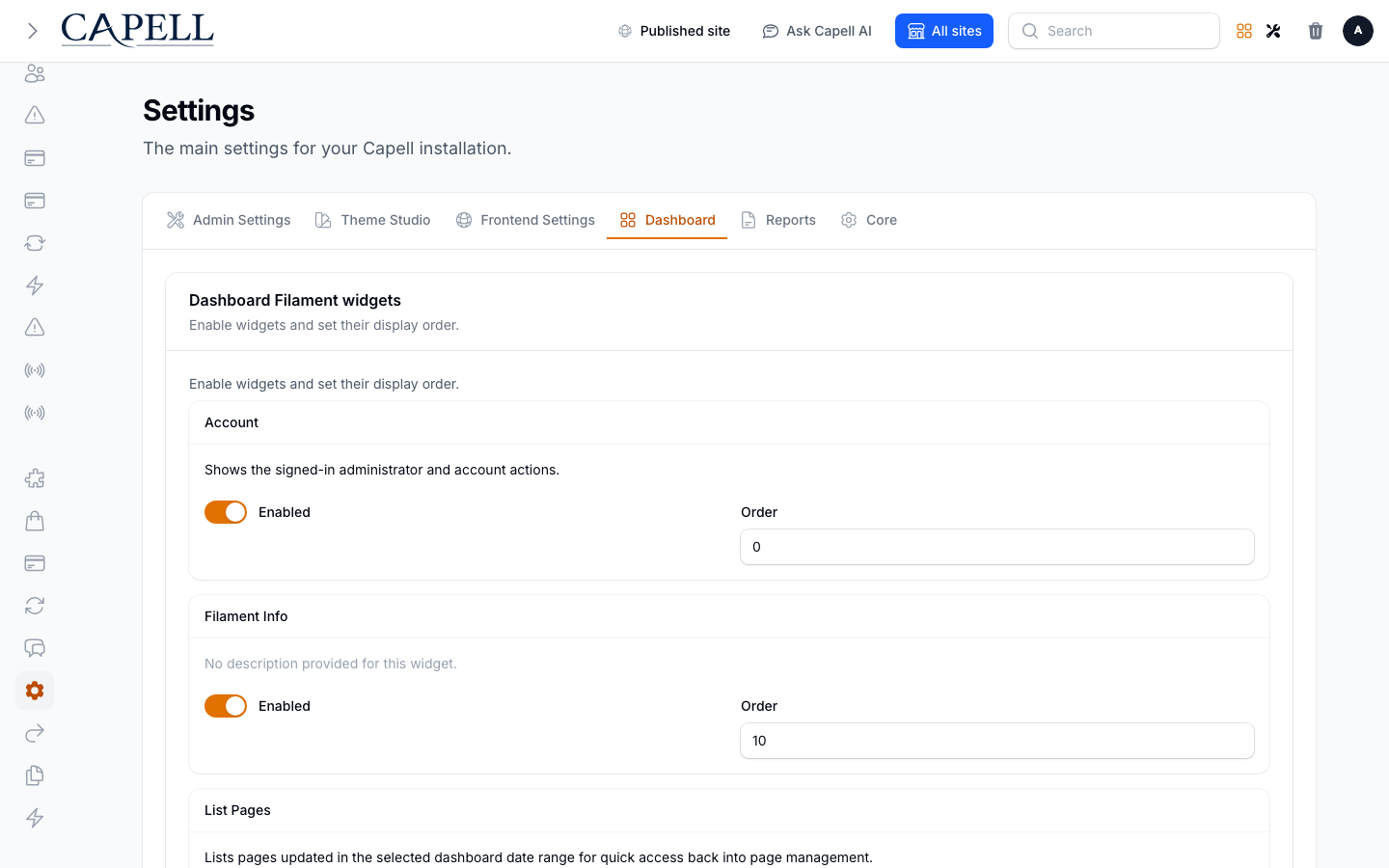Click the All sites button

944,31
